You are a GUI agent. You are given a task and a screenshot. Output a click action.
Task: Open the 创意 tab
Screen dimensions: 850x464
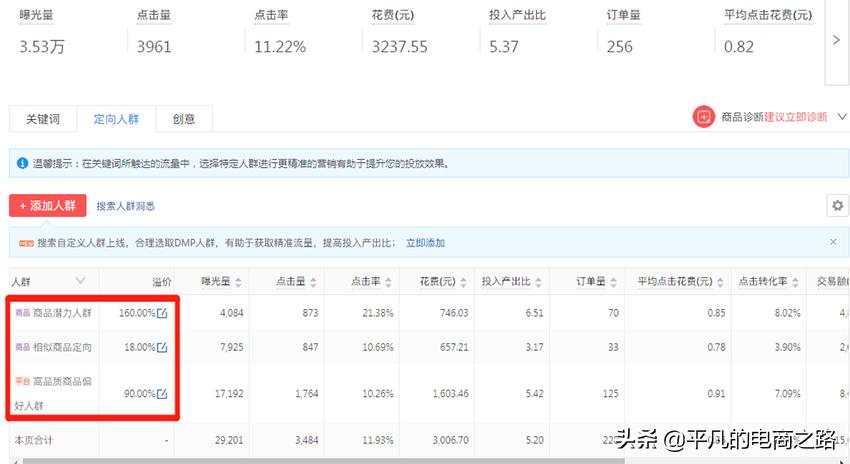tap(184, 119)
